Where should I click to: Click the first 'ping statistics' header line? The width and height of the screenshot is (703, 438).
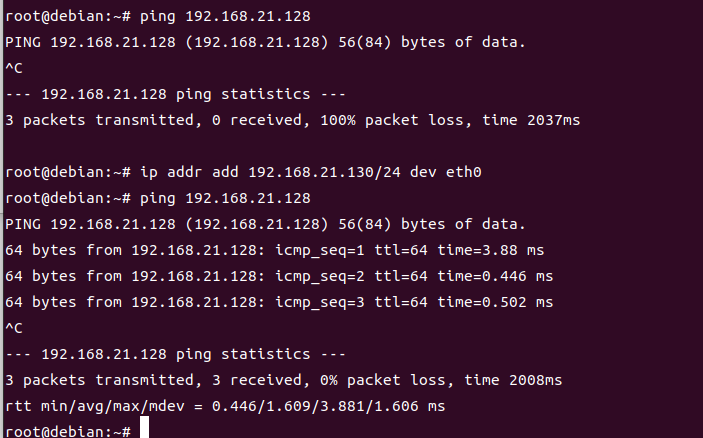pyautogui.click(x=175, y=95)
